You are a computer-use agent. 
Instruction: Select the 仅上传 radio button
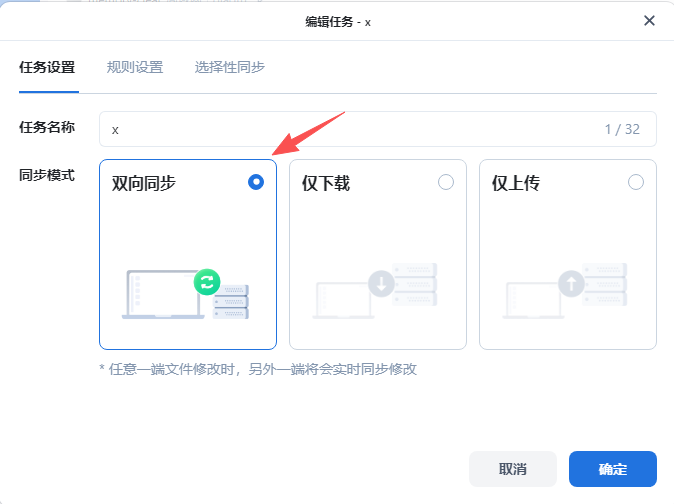(636, 182)
